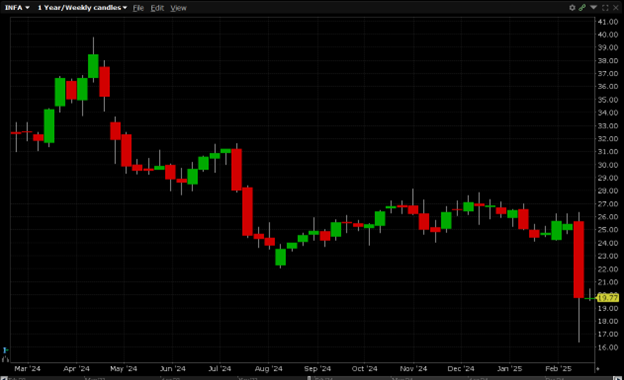624x380 pixels.
Task: Click the Aug '24 date label
Action: (269, 368)
